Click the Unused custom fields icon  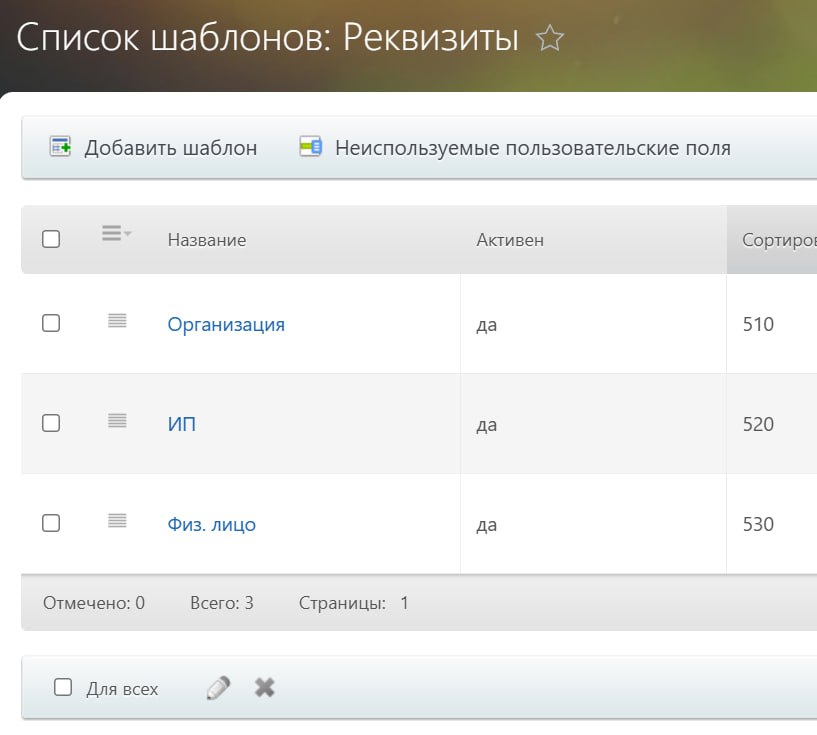(x=310, y=147)
